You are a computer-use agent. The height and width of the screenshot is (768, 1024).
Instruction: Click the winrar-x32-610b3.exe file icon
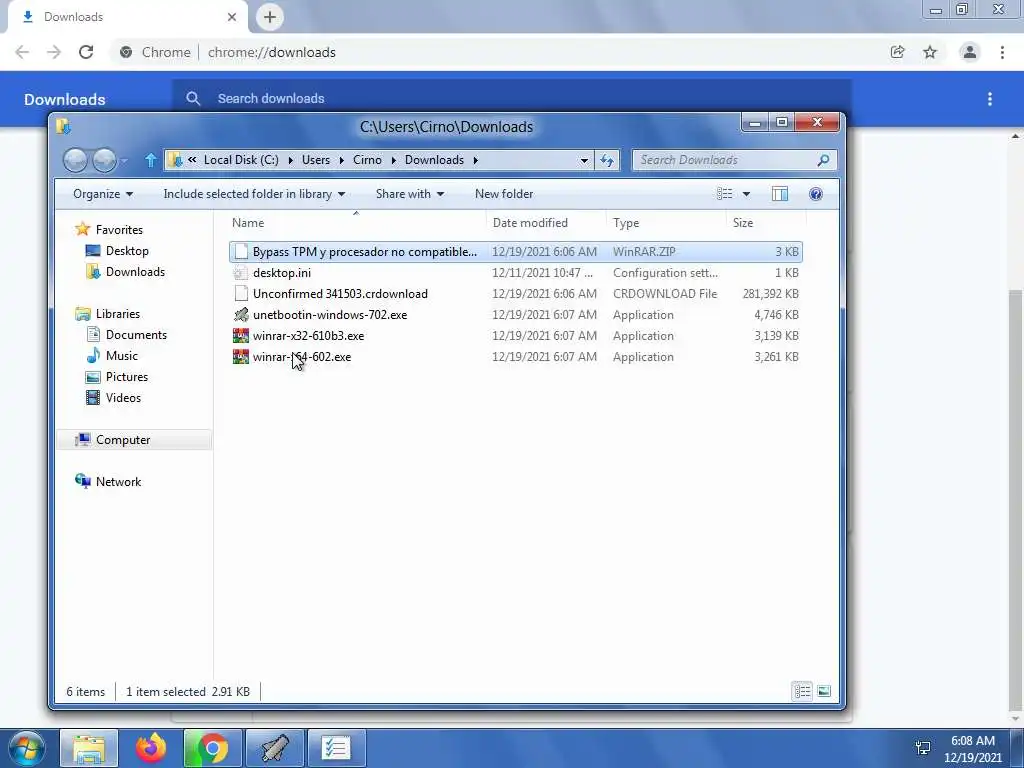tap(241, 336)
